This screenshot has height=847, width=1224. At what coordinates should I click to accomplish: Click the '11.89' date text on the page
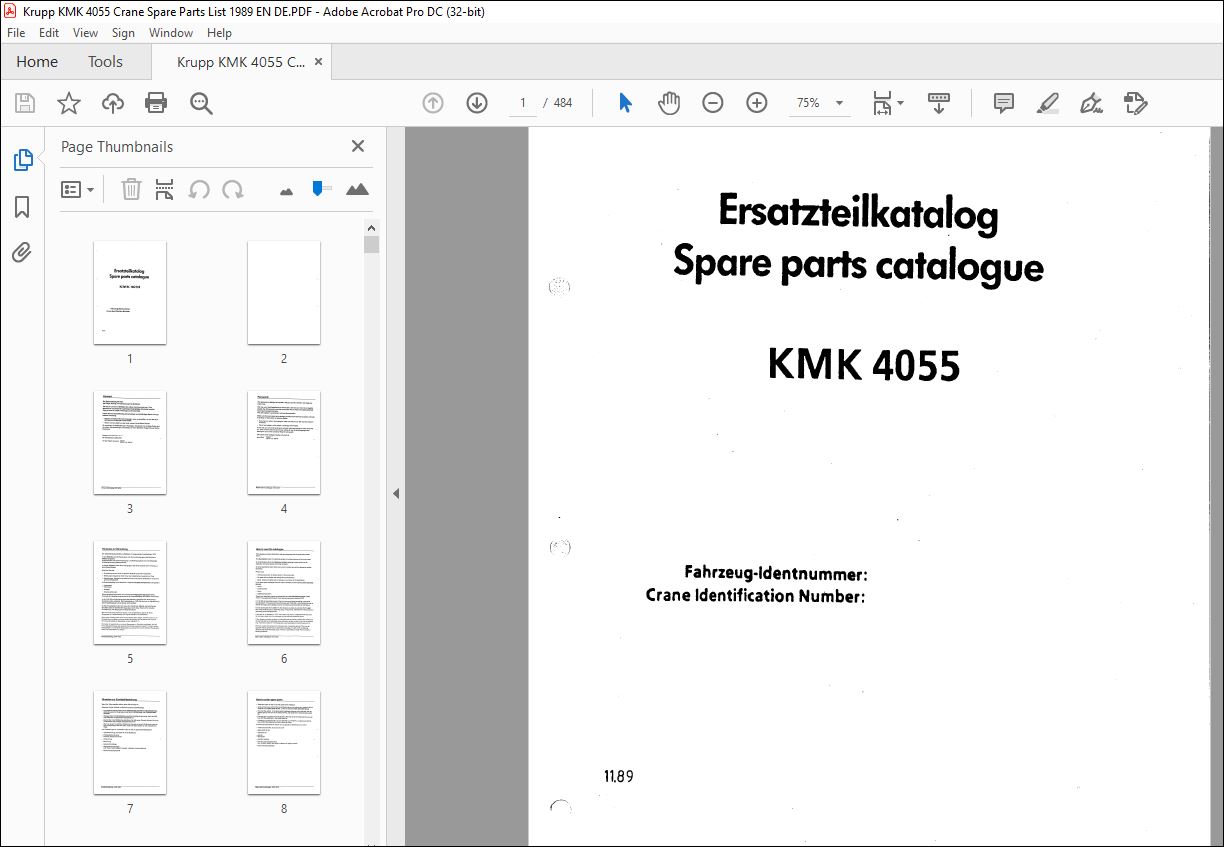tap(618, 776)
